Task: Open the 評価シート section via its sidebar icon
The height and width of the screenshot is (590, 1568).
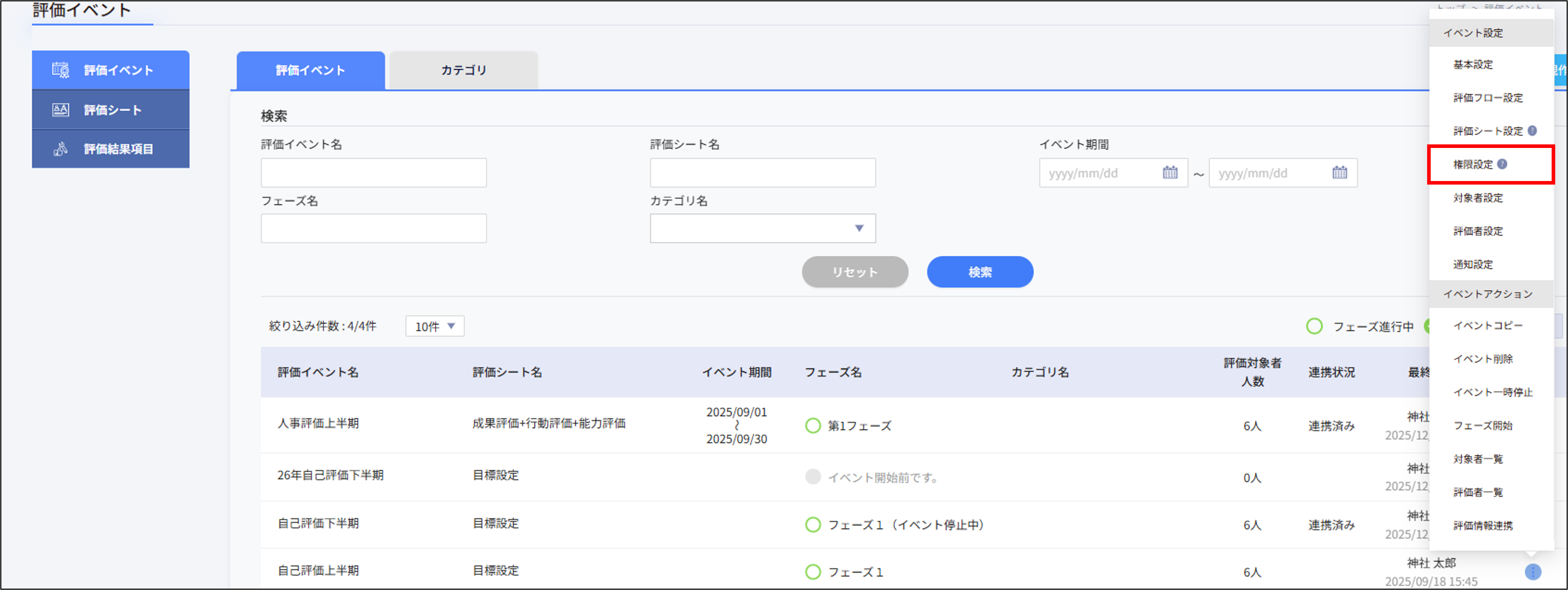Action: point(60,110)
